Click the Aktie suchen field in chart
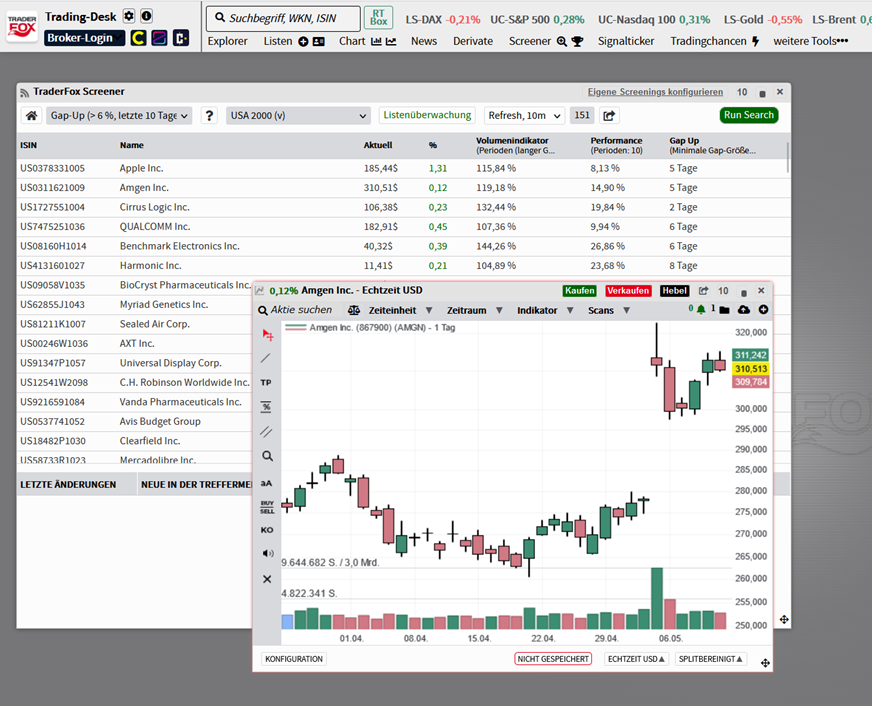 click(295, 310)
